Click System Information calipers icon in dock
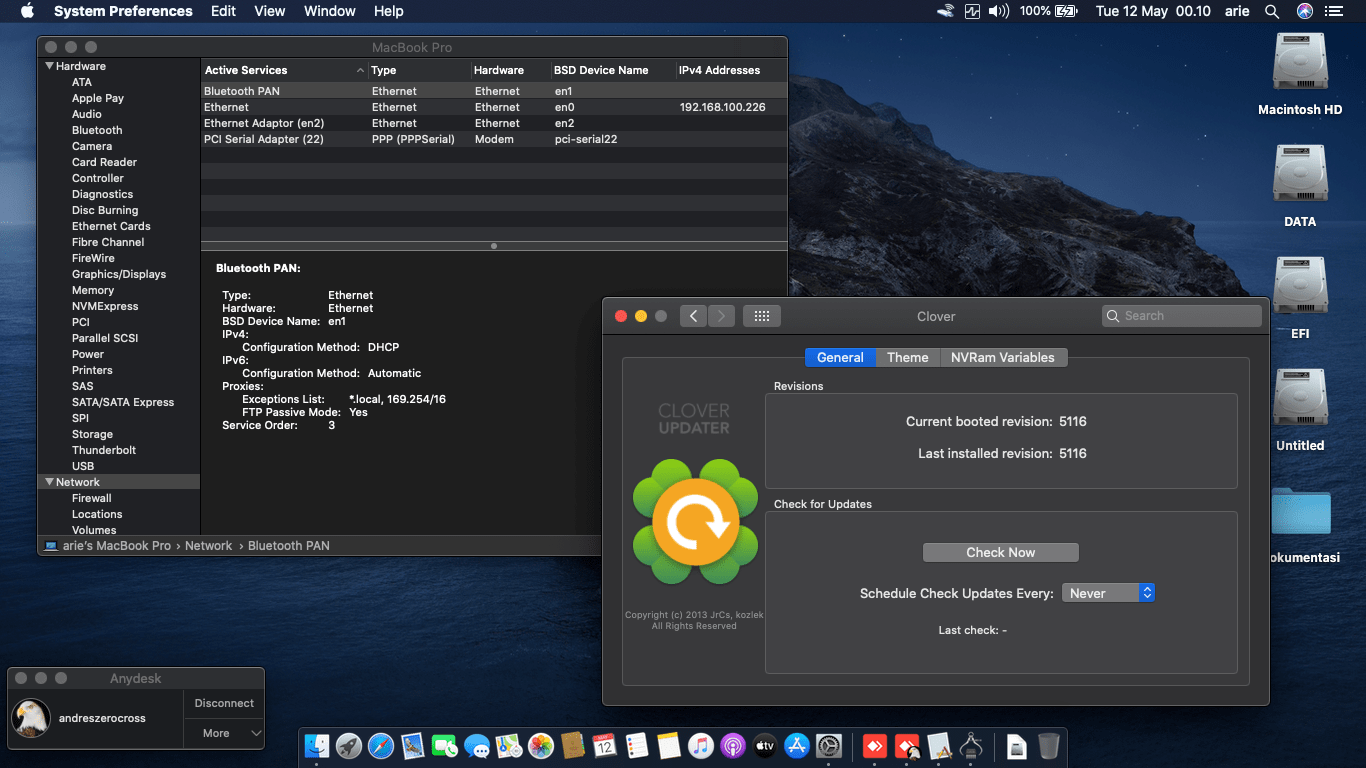The image size is (1366, 768). [x=970, y=746]
